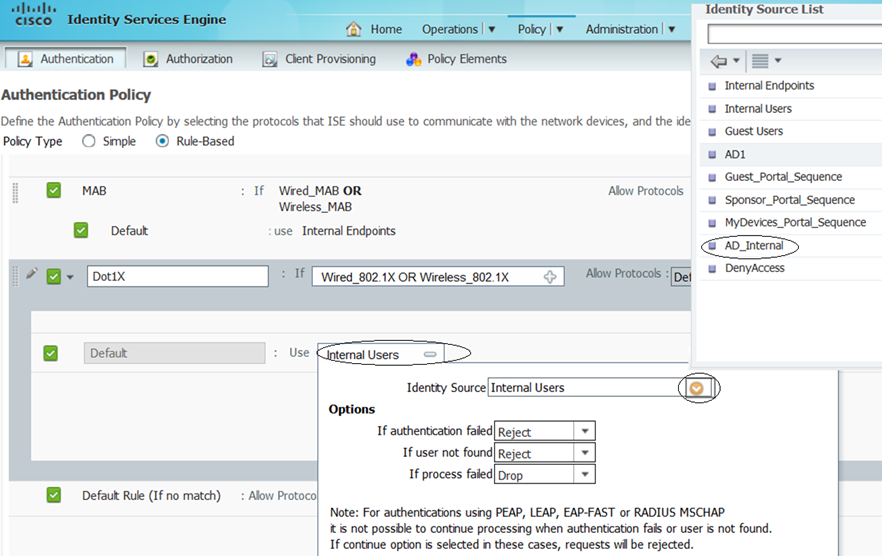Select the Simple policy type radio button
The image size is (882, 556).
click(89, 141)
